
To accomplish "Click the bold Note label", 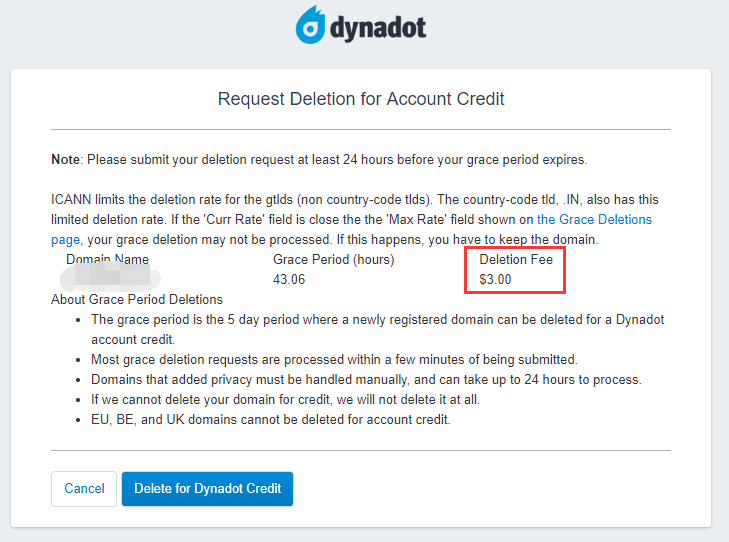I will click(66, 159).
